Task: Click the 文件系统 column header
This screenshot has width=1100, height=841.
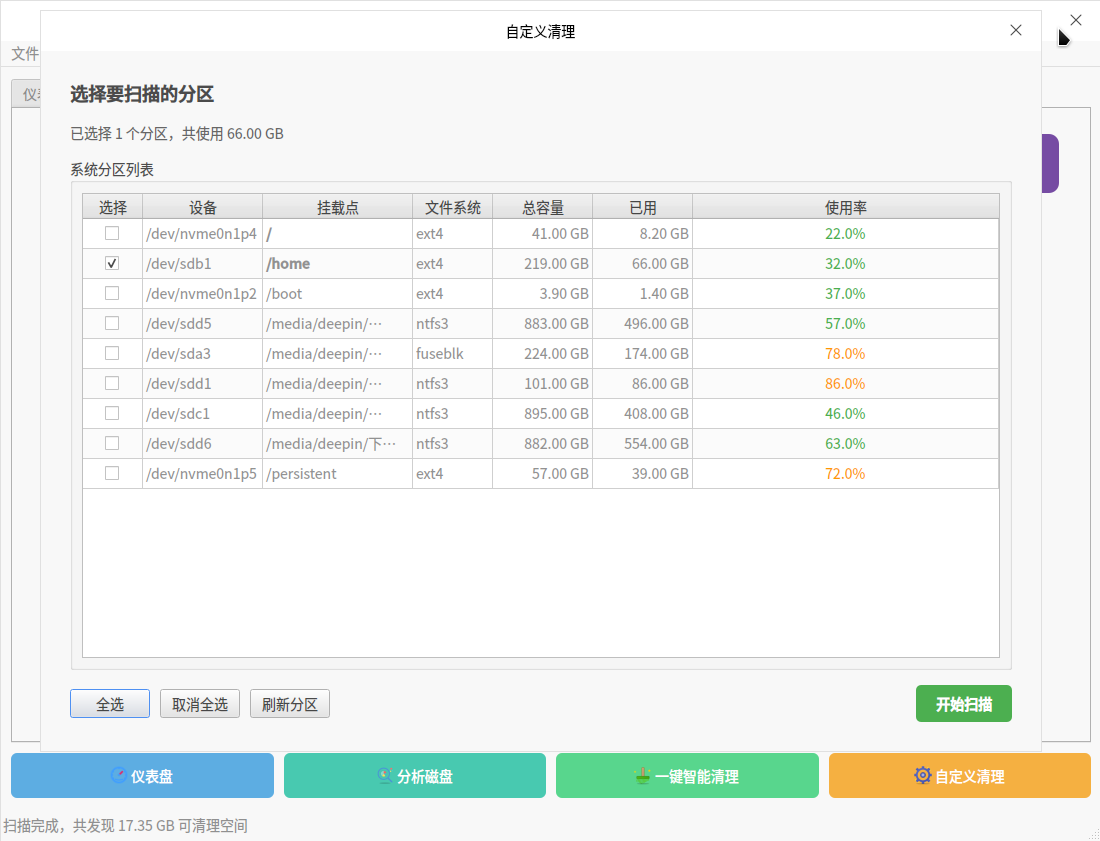Action: point(452,207)
